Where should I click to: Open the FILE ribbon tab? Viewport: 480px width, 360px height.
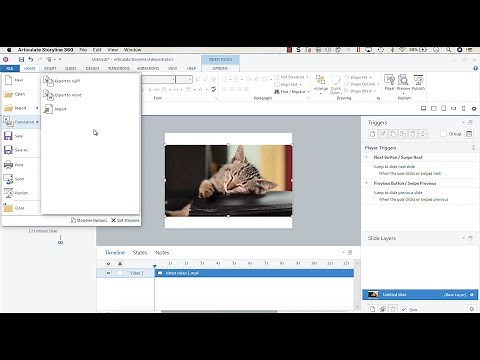tap(10, 68)
